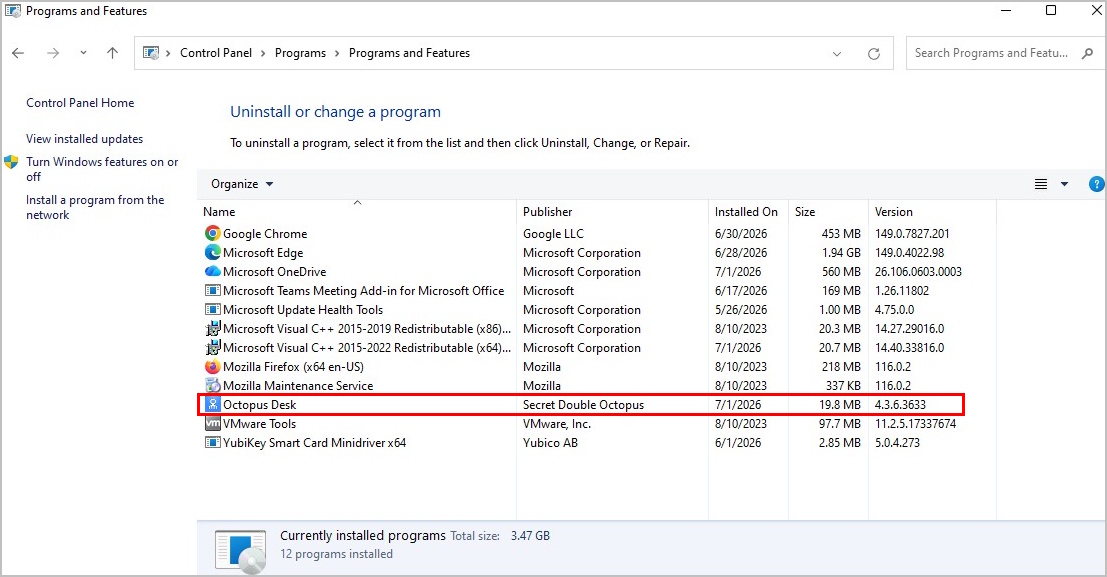Click version 4.3.6.3633 cell
The height and width of the screenshot is (577, 1107).
tap(900, 405)
